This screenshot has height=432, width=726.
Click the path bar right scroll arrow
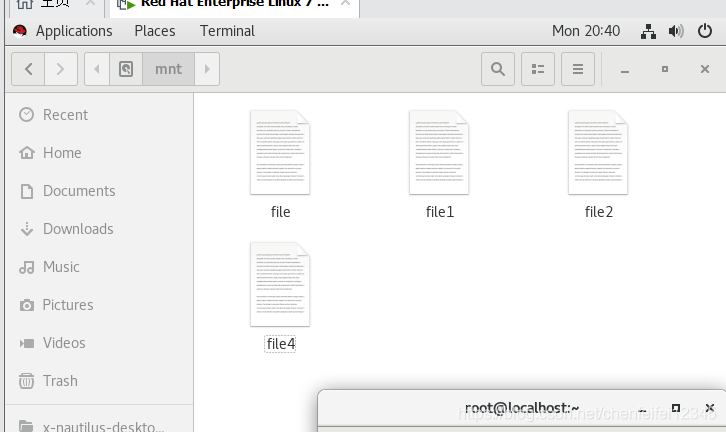click(207, 69)
